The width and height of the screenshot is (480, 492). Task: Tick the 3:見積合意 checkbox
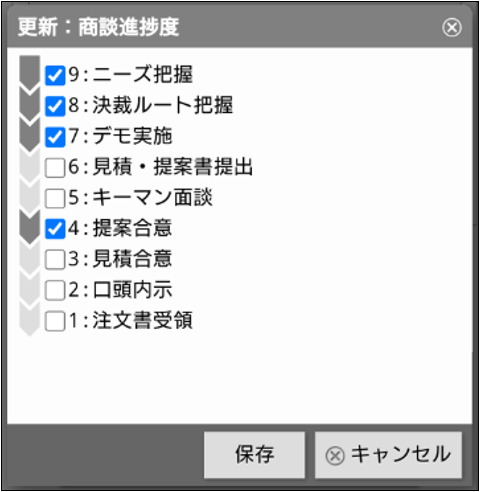coord(55,259)
